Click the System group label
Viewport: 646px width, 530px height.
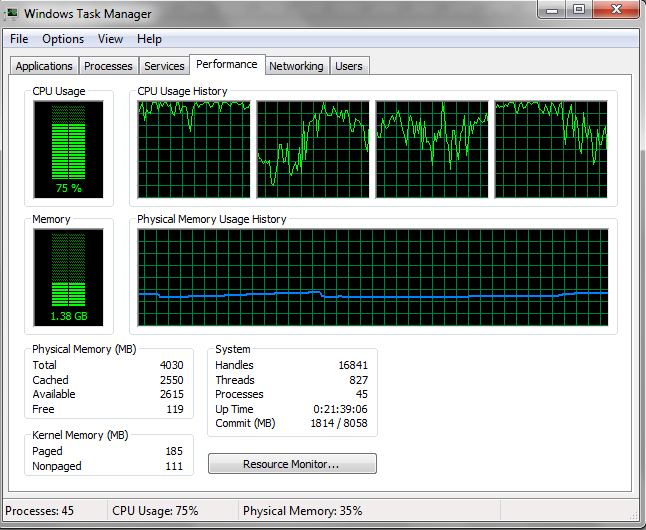[233, 349]
